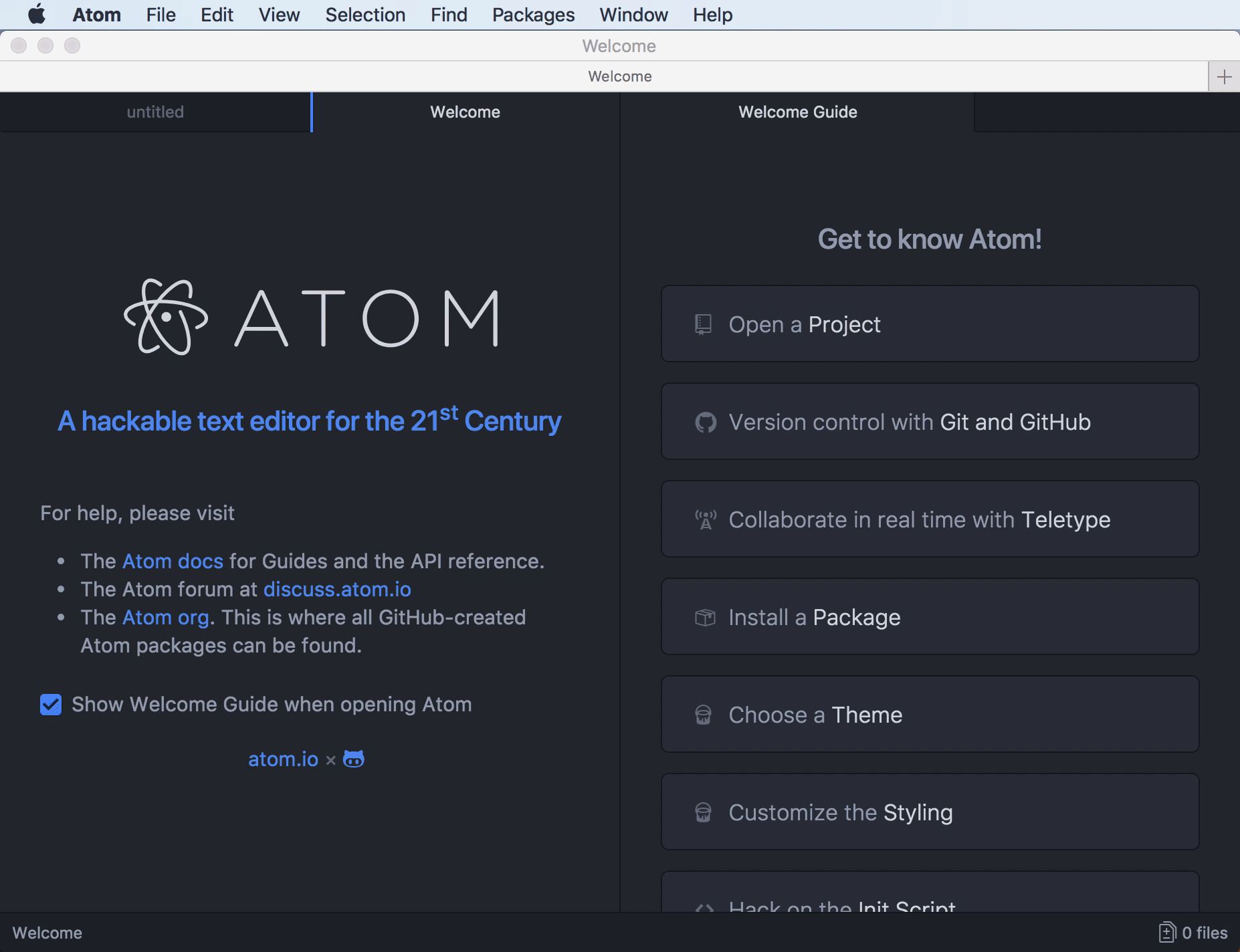Screen dimensions: 1240x952
Task: Click the GitHub octocat icon next to atom.io
Action: (353, 759)
